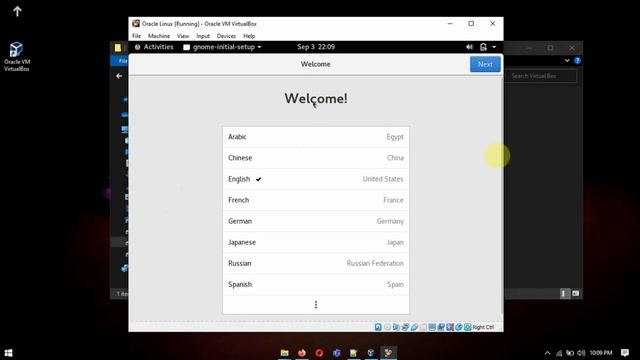Click the VirtualBox window title bar icon
640x360 pixels.
click(136, 24)
